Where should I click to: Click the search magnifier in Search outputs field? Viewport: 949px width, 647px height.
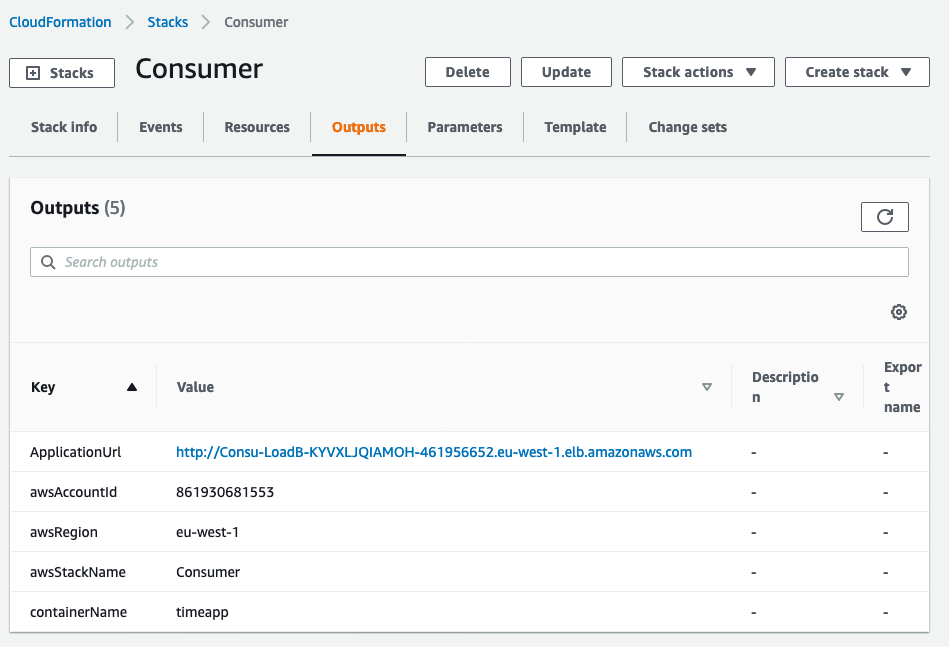click(48, 261)
